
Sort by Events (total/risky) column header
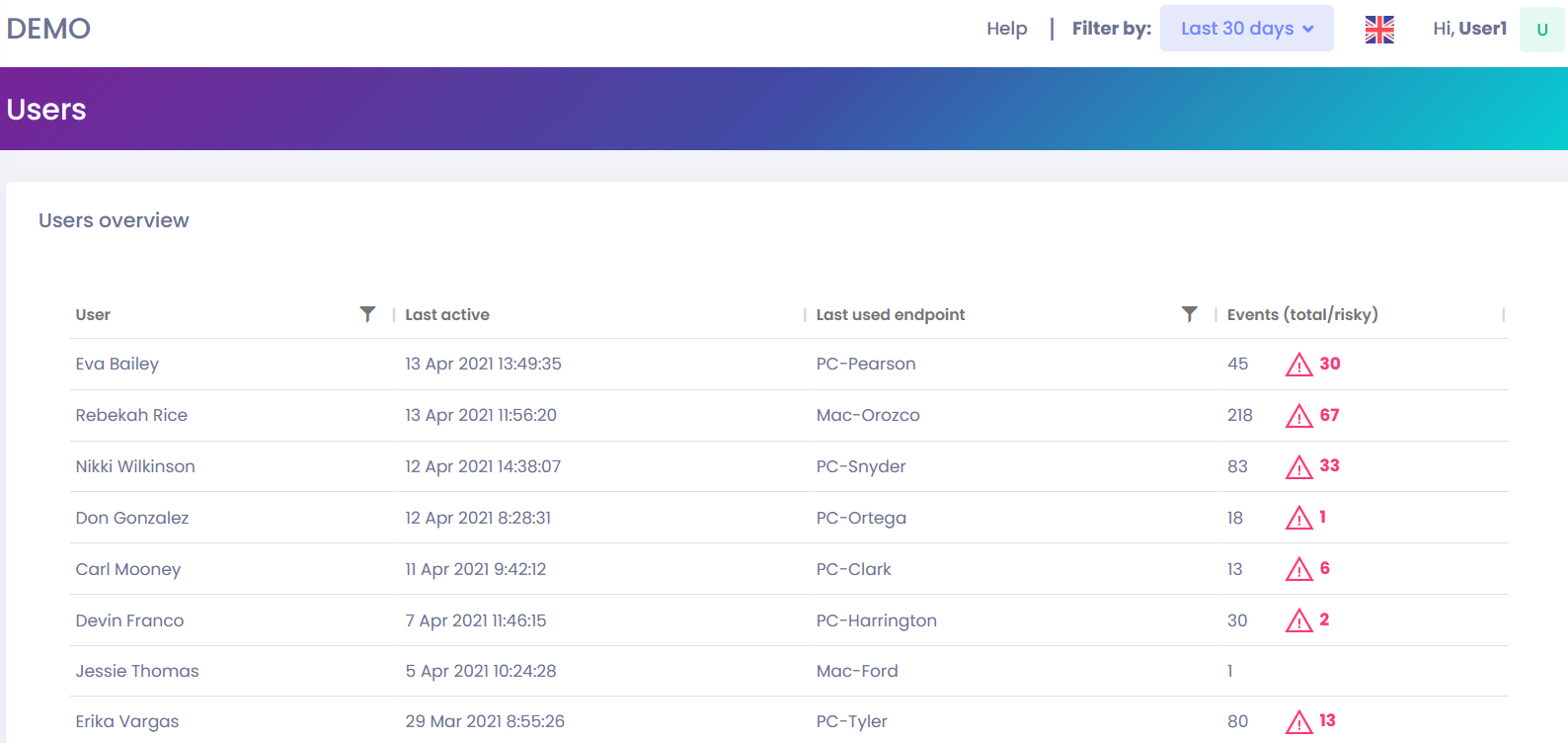pyautogui.click(x=1302, y=314)
